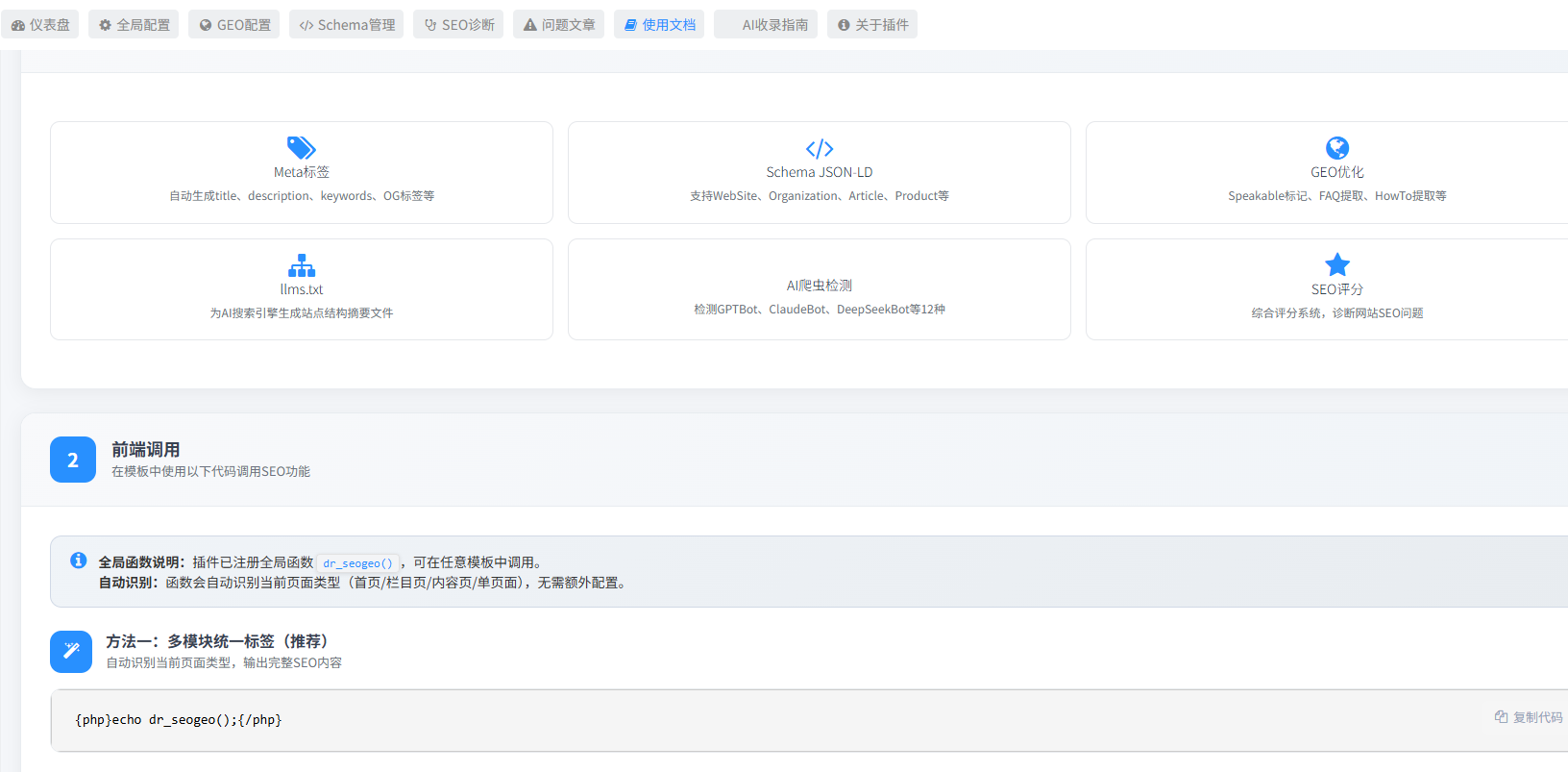Click the dashboard gauge icon on 仪表盘 tab
Screen dimensions: 1568x772
(x=18, y=25)
